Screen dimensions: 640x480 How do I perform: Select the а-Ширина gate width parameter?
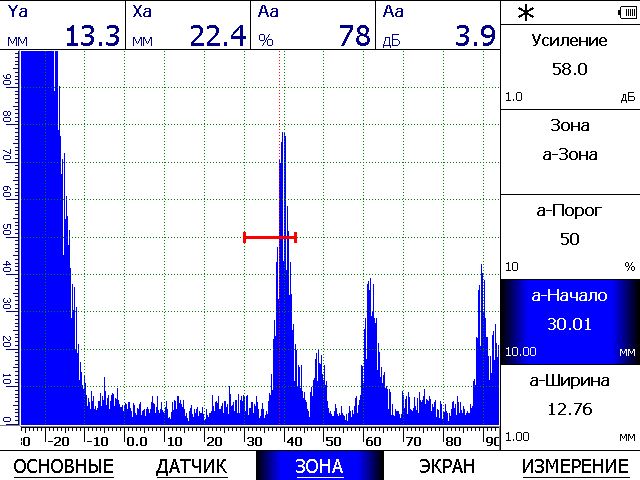coord(570,407)
